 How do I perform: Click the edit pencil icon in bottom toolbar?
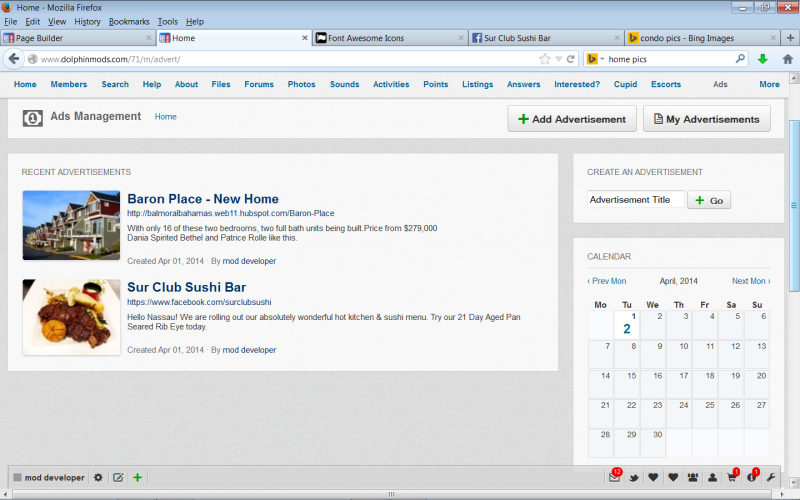pos(118,478)
